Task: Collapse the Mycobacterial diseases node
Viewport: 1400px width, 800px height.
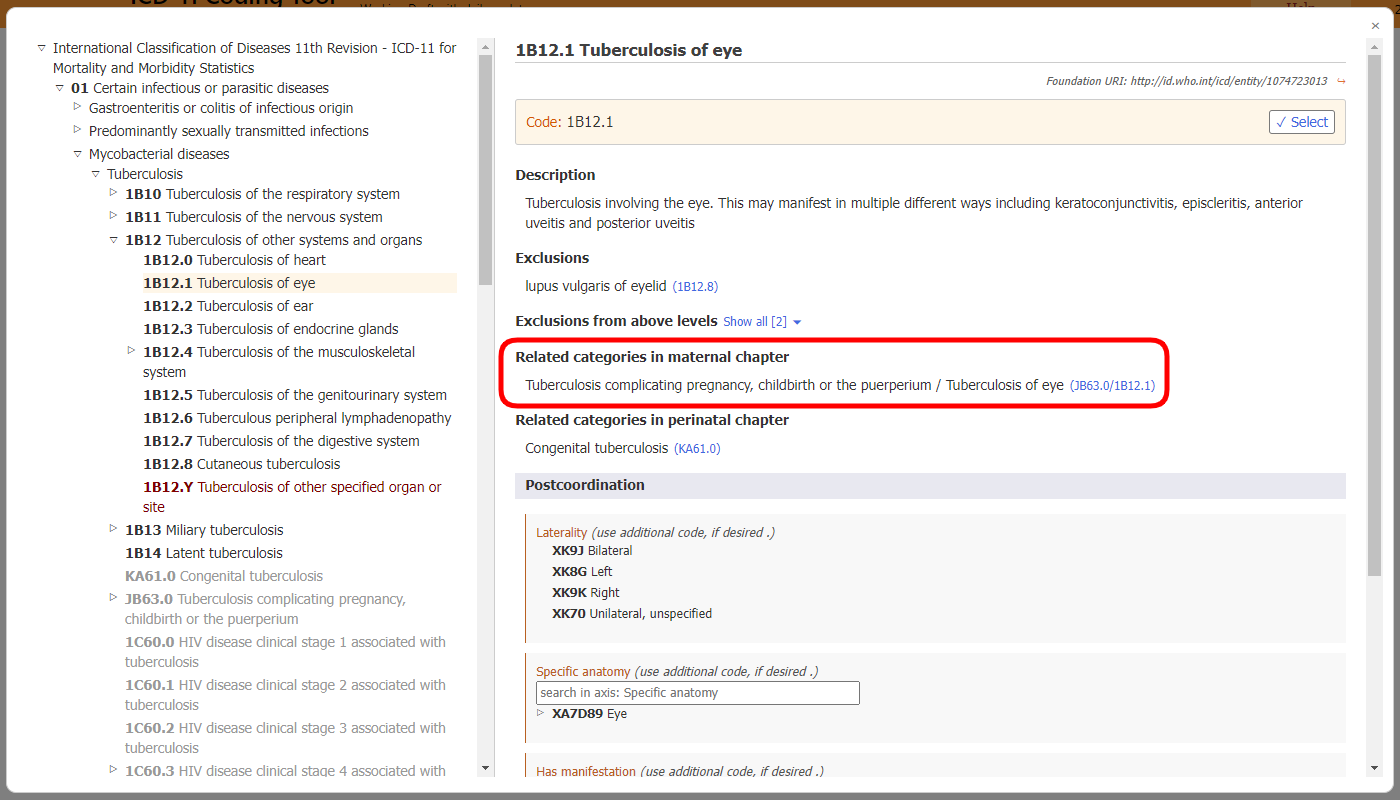Action: 77,152
